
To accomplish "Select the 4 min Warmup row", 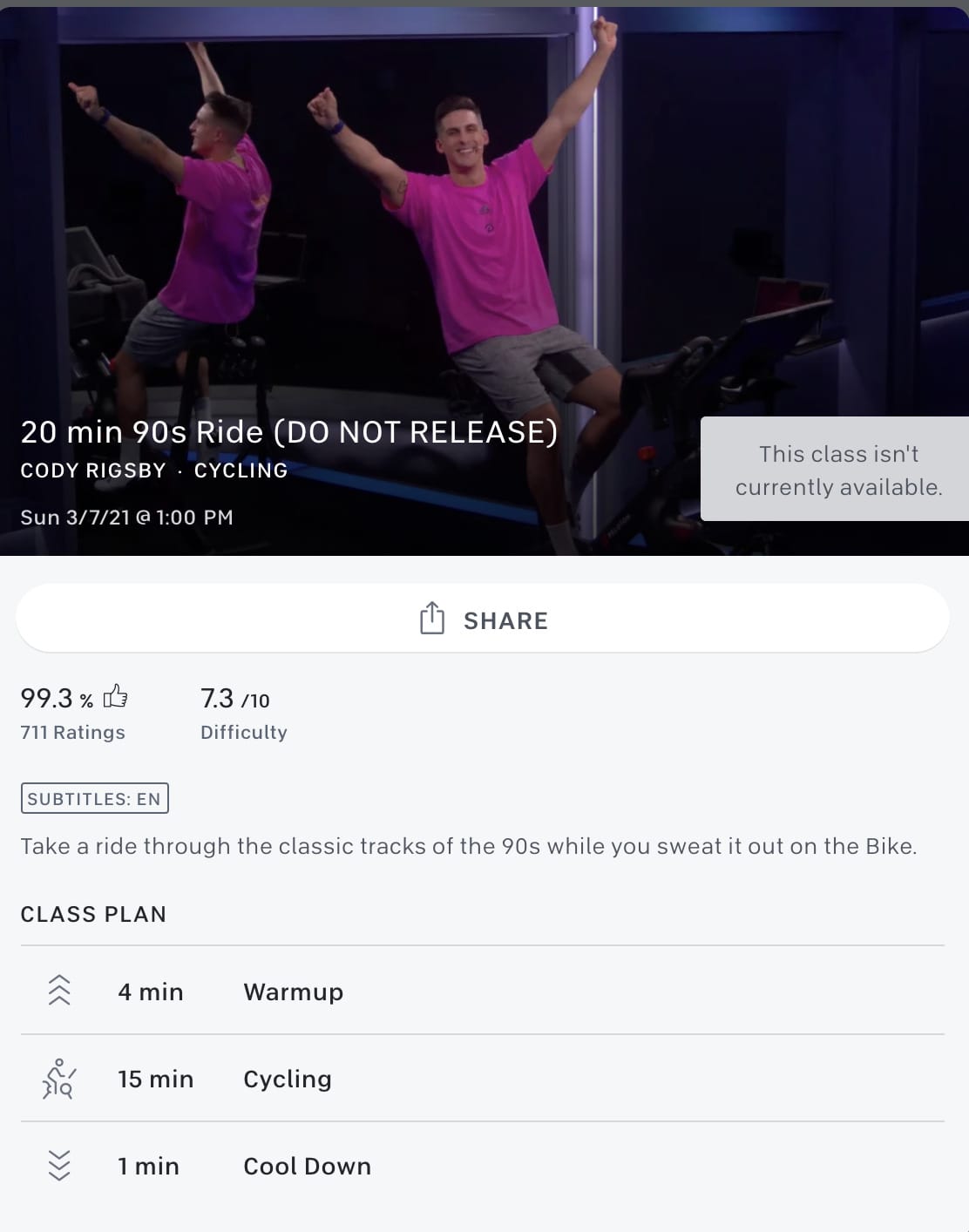I will click(483, 991).
